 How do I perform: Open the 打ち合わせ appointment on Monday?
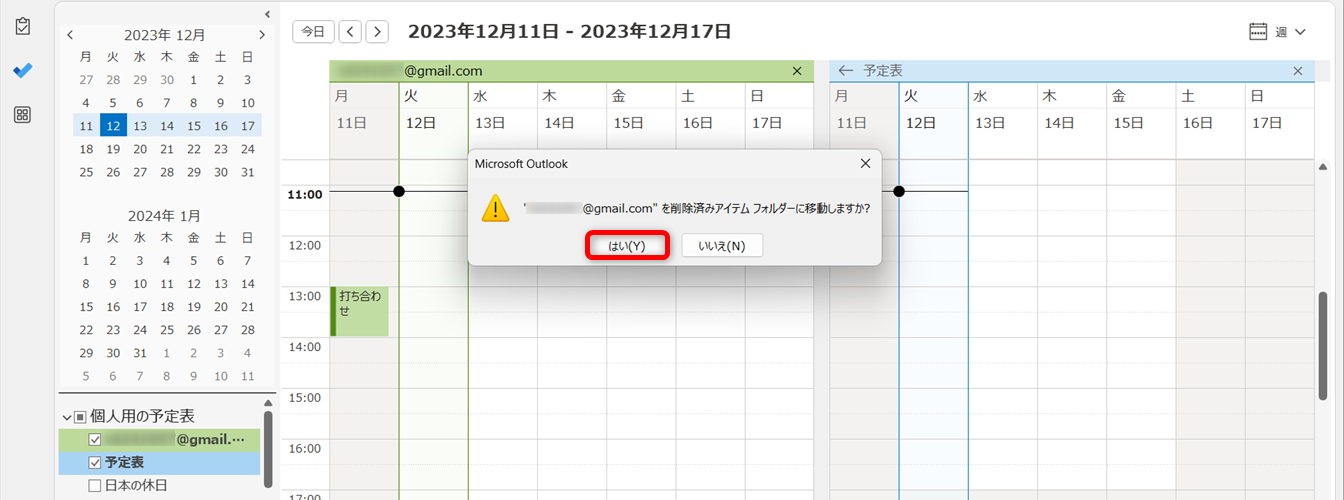coord(360,311)
